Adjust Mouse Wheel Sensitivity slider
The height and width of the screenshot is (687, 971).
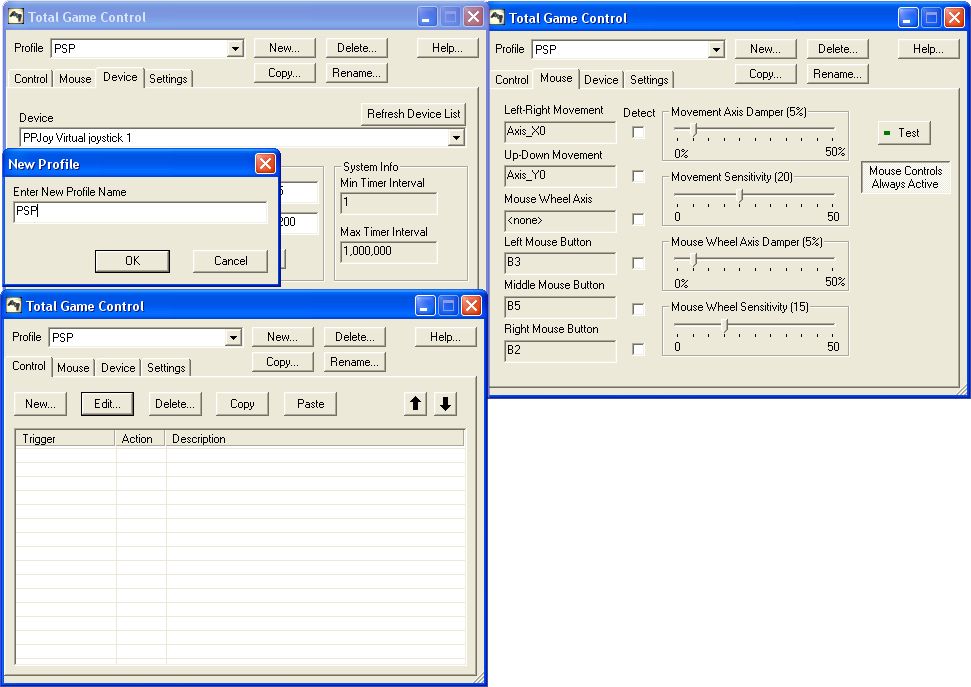[x=726, y=325]
